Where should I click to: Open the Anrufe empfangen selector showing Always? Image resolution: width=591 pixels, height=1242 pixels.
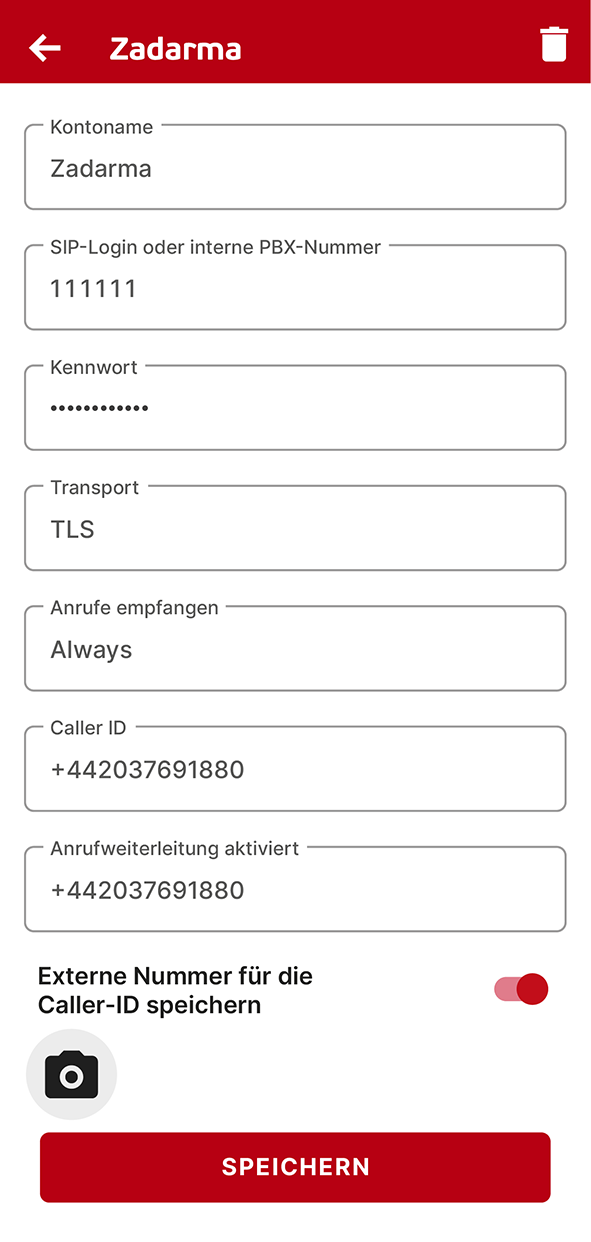tap(295, 648)
